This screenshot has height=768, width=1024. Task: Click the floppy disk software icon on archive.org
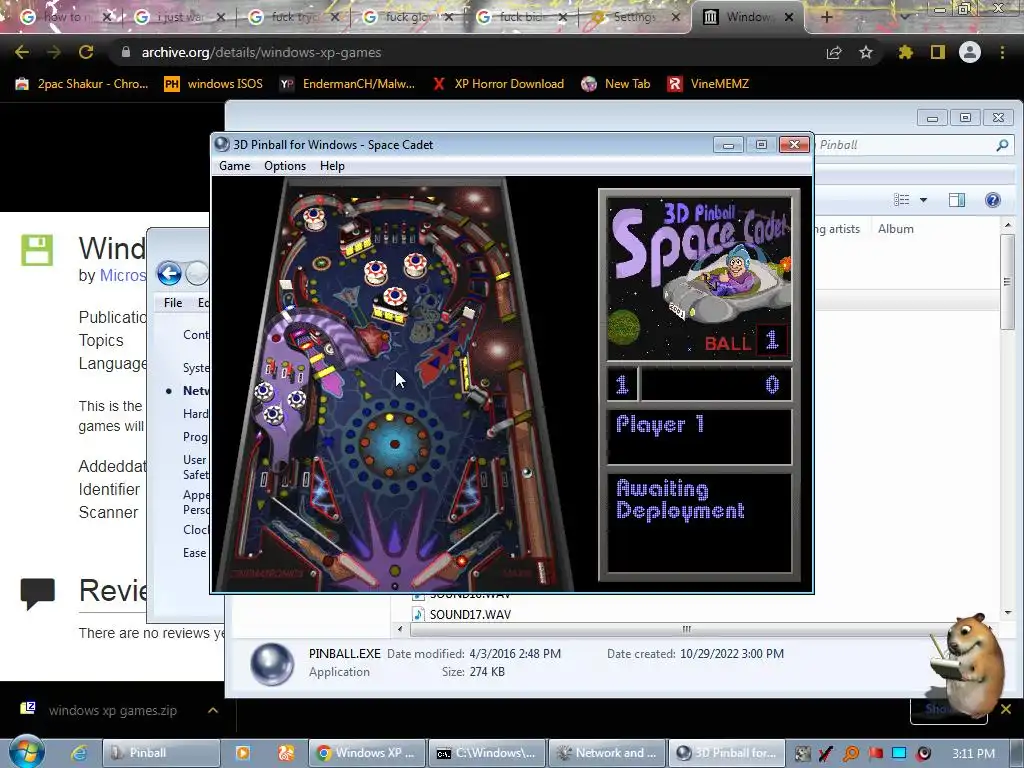37,250
